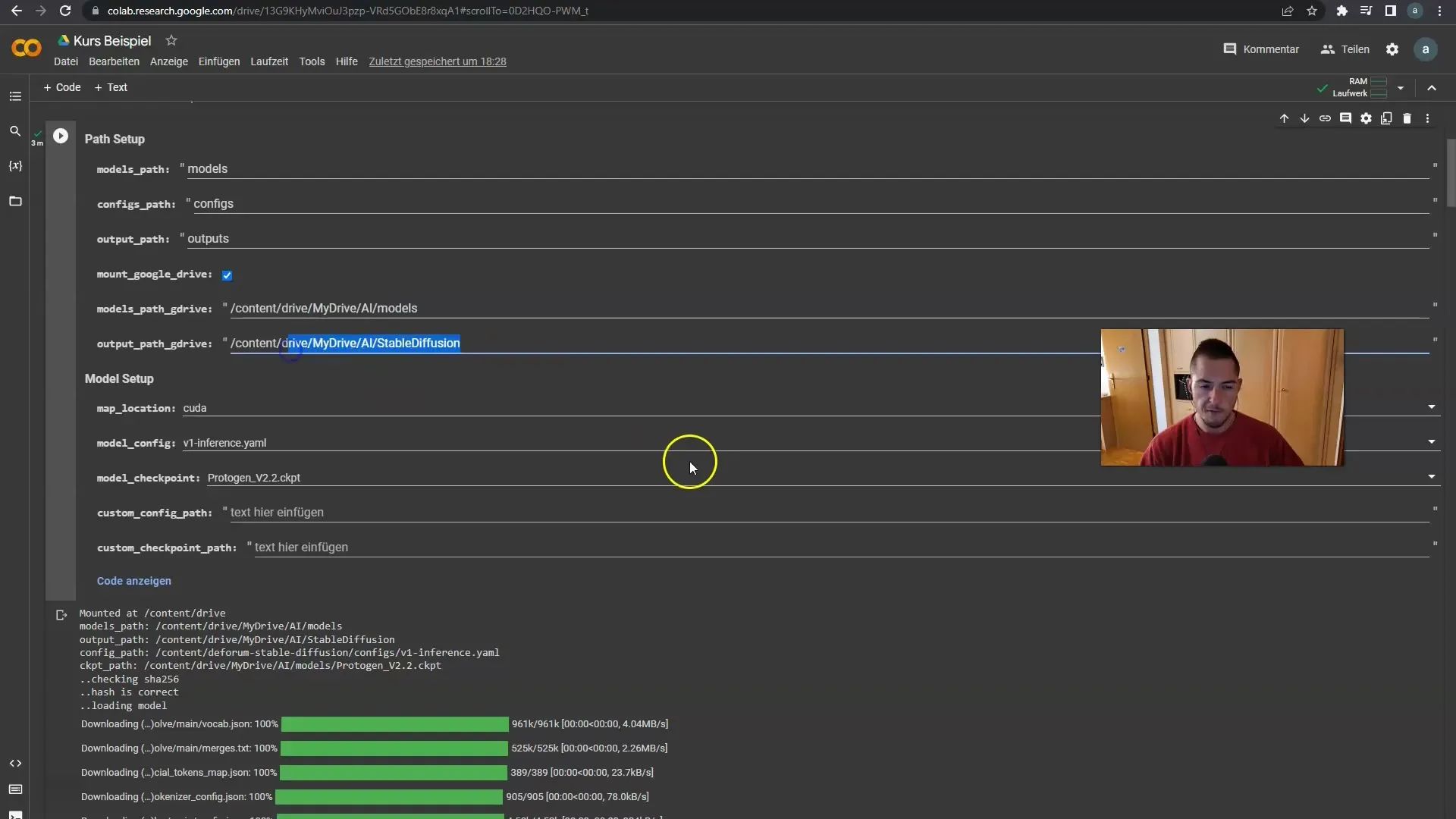
Task: Open browser three-dot menu
Action: pyautogui.click(x=1439, y=11)
